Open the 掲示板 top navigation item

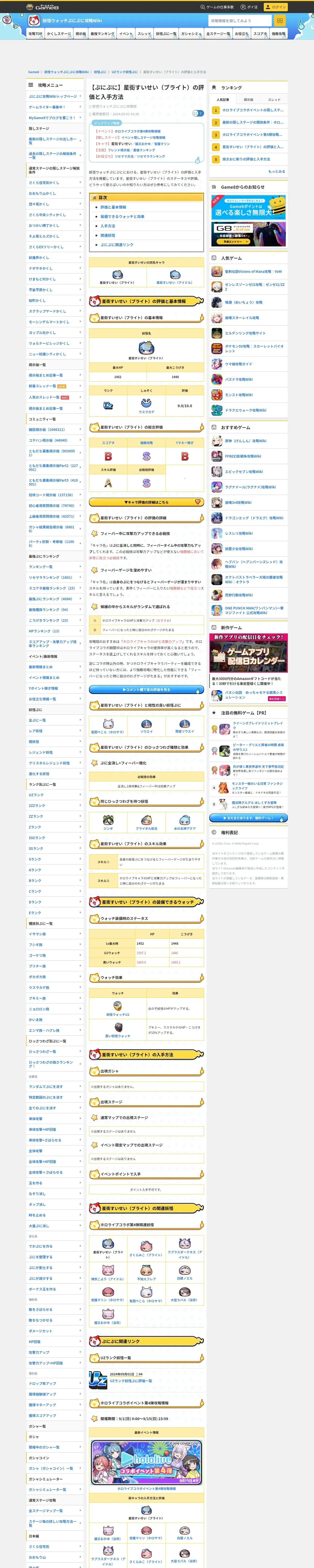81,34
